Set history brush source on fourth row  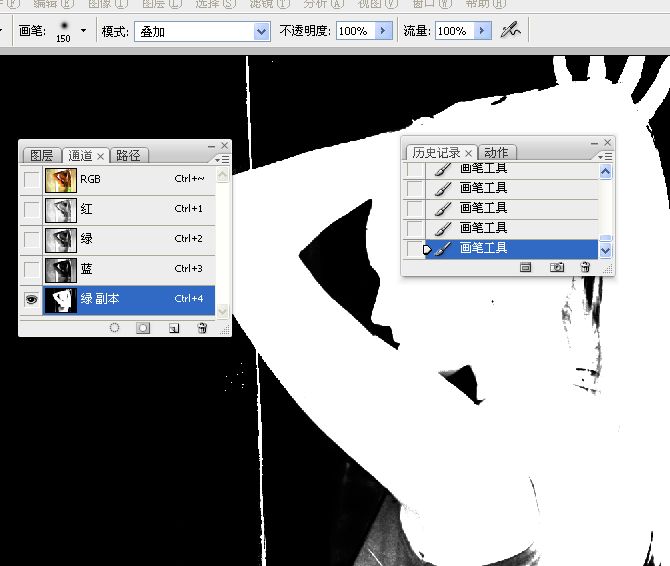414,228
